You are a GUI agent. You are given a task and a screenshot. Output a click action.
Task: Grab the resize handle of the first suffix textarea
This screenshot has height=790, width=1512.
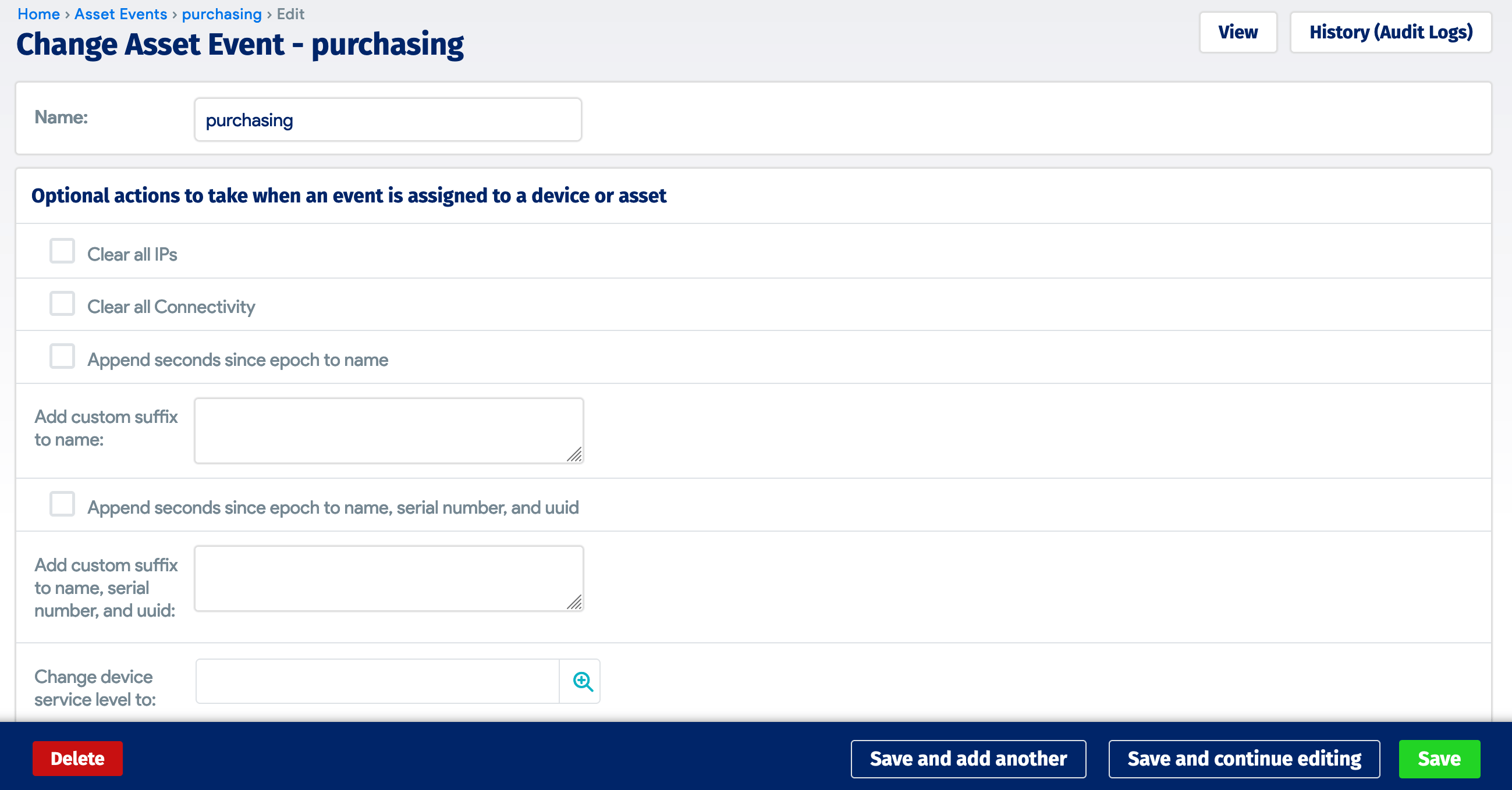[574, 454]
